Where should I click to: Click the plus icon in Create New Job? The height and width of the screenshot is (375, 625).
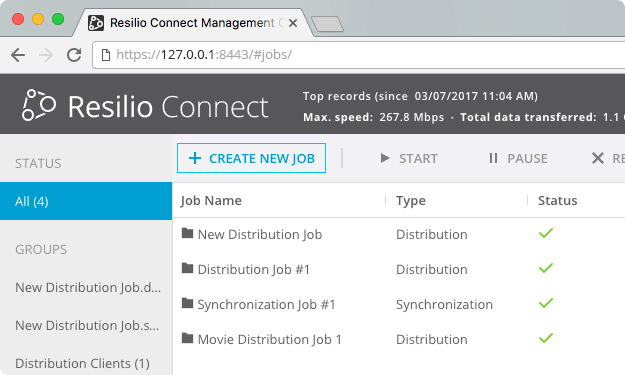[195, 158]
